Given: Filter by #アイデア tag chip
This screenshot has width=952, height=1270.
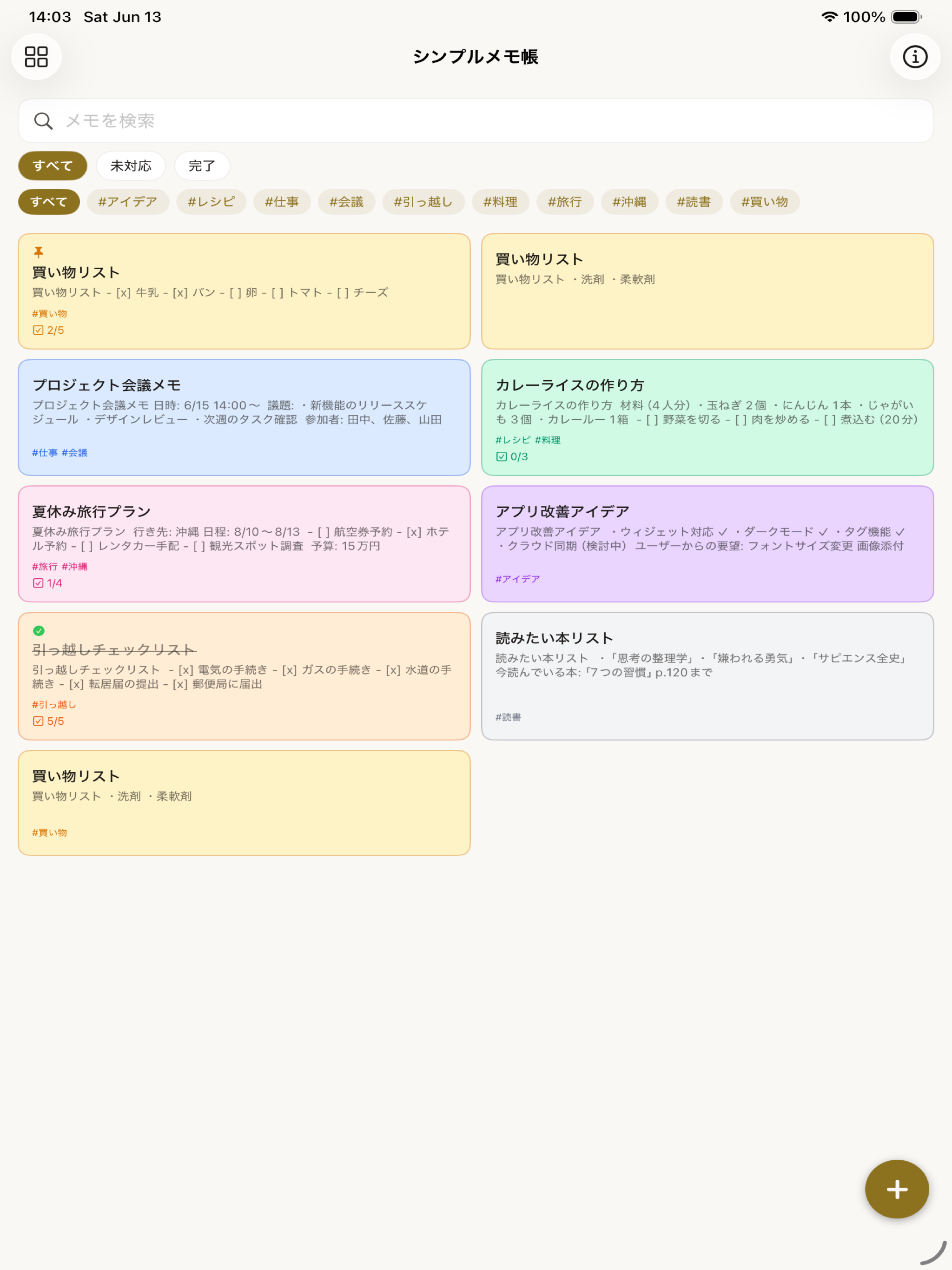Looking at the screenshot, I should (128, 202).
